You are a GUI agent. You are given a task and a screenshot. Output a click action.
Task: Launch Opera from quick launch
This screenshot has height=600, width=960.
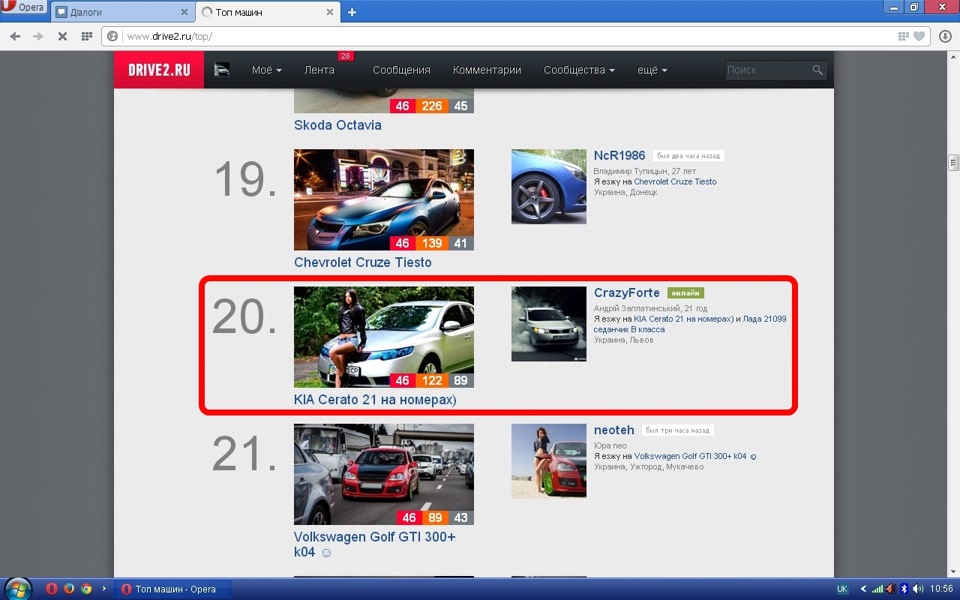coord(51,589)
